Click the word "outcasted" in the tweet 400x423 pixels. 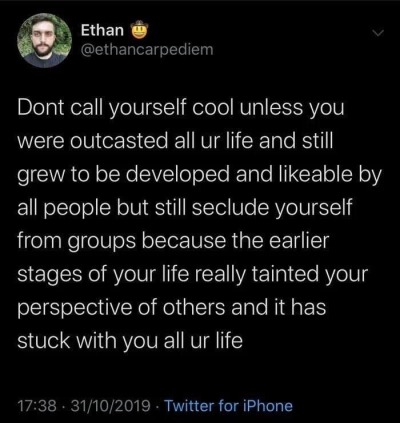119,141
